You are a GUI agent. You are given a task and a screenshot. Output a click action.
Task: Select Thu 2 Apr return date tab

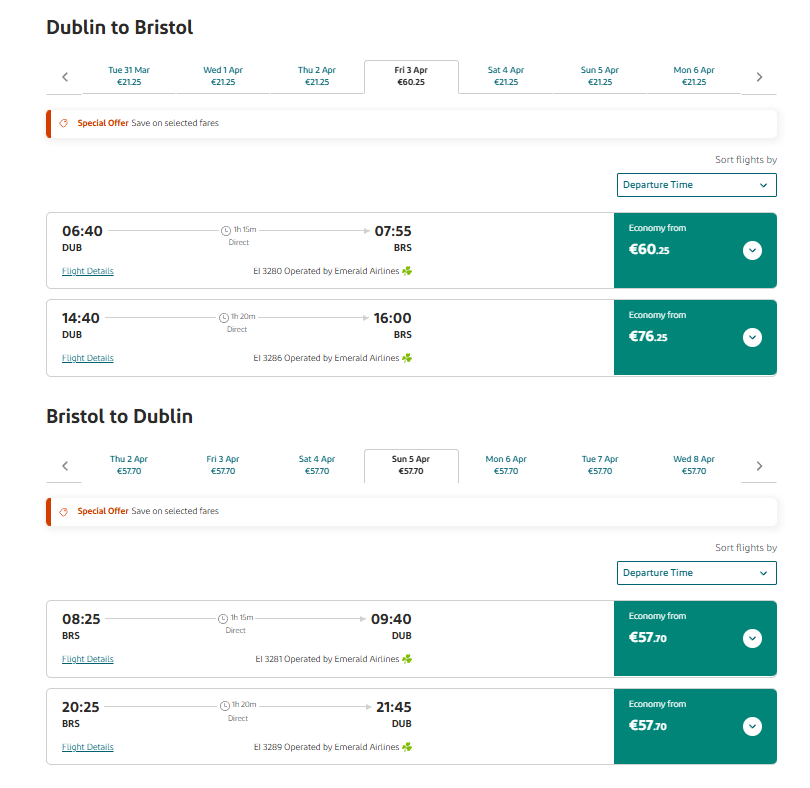coord(129,465)
